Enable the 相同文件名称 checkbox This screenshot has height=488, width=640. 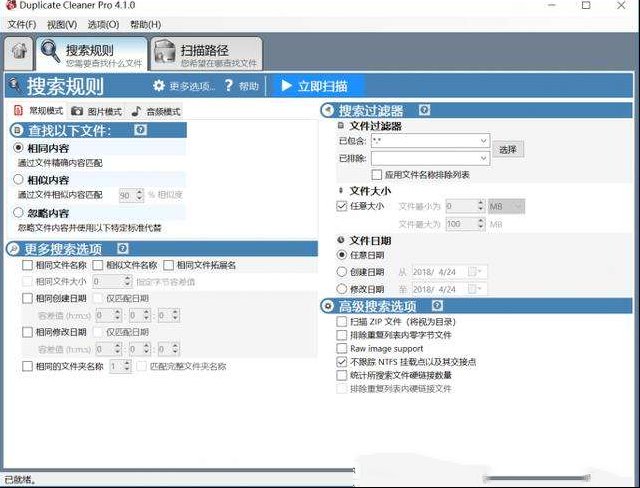(x=27, y=265)
